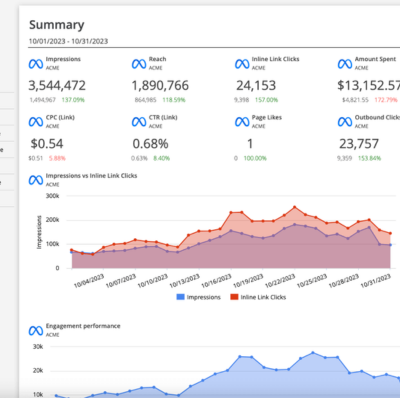
Task: Click the Engagement performance chart title
Action: (x=83, y=326)
